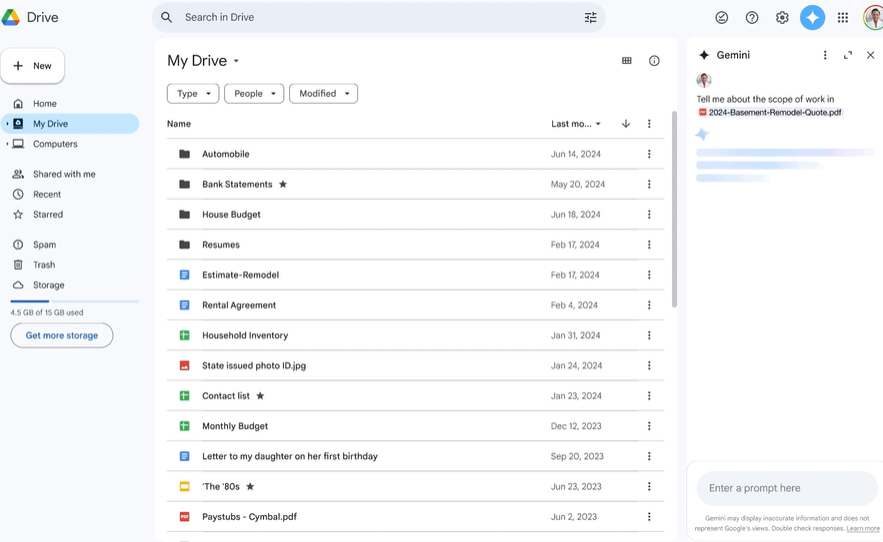Click the Gemini sparkle icon in top bar

coord(812,17)
